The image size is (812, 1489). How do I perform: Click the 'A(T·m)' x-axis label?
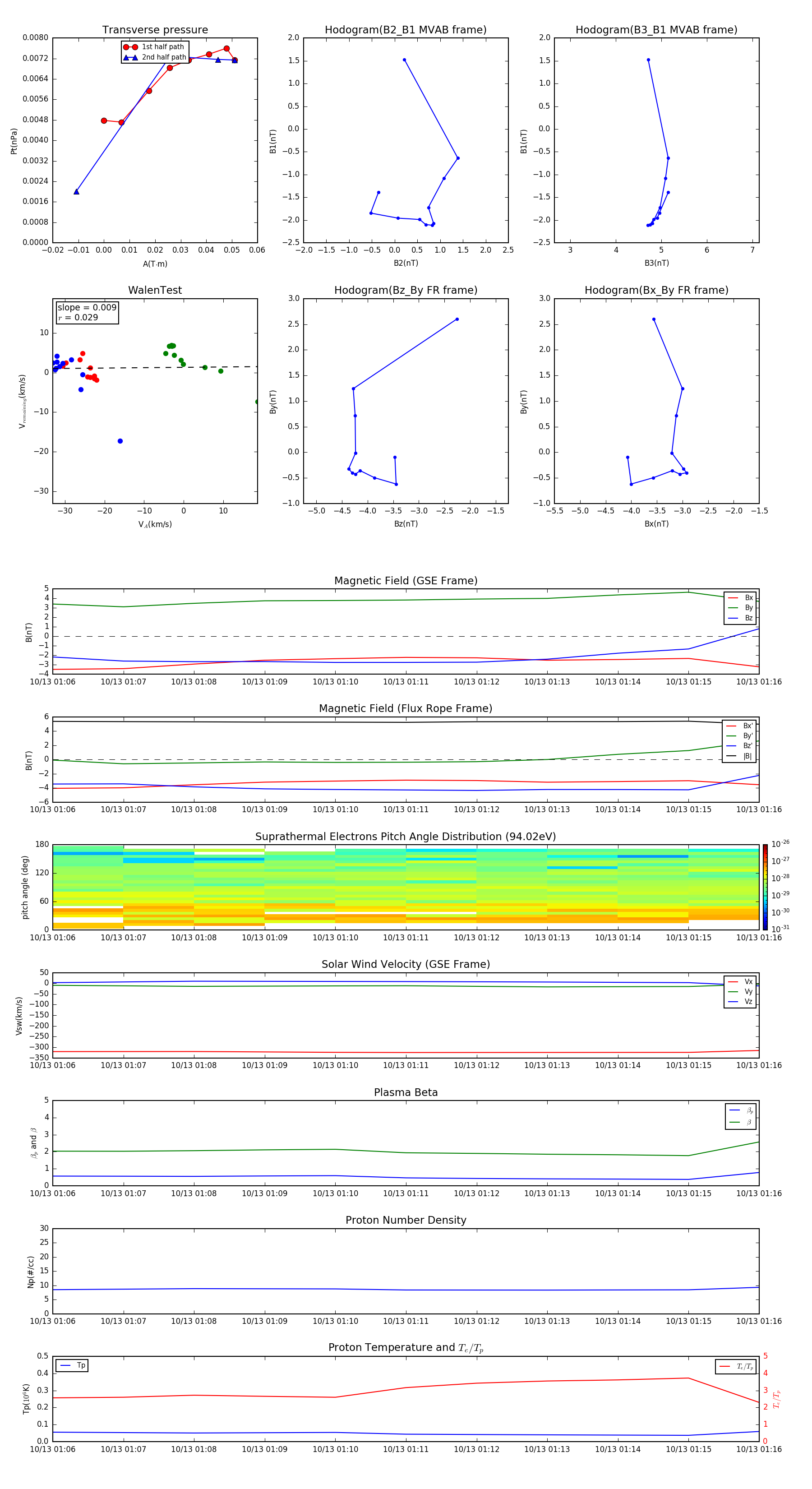(x=155, y=264)
